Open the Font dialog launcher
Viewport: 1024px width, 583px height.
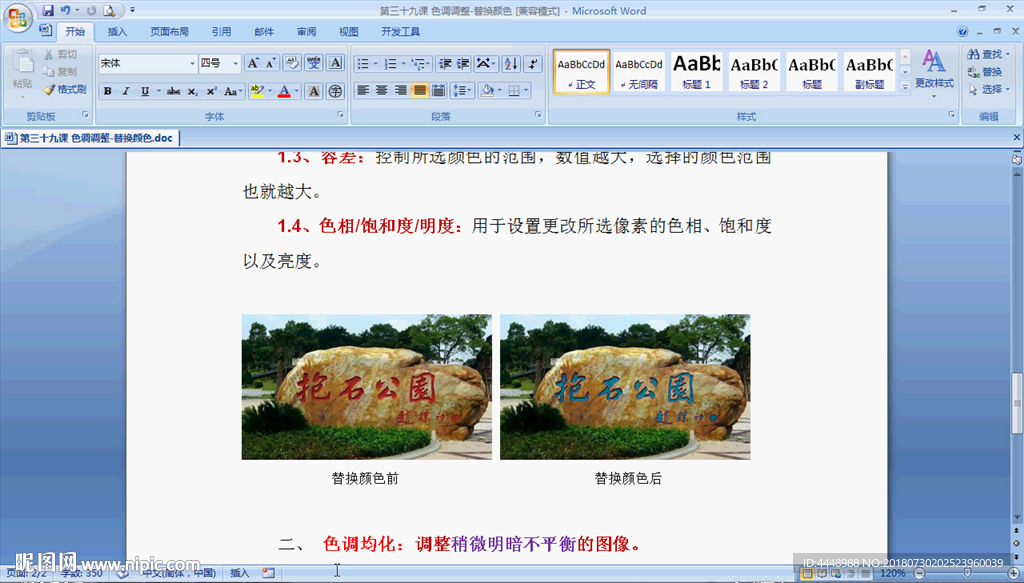point(340,114)
